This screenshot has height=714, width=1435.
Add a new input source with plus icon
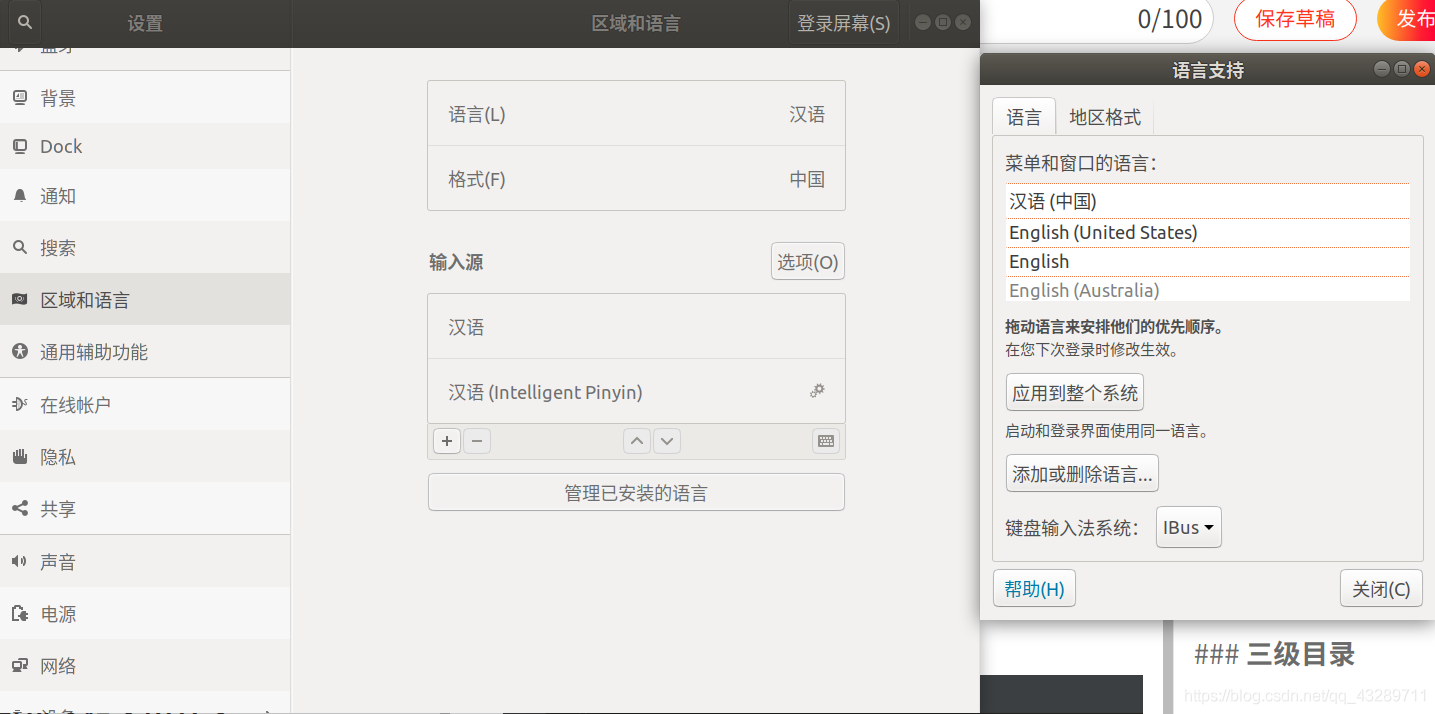(x=446, y=440)
